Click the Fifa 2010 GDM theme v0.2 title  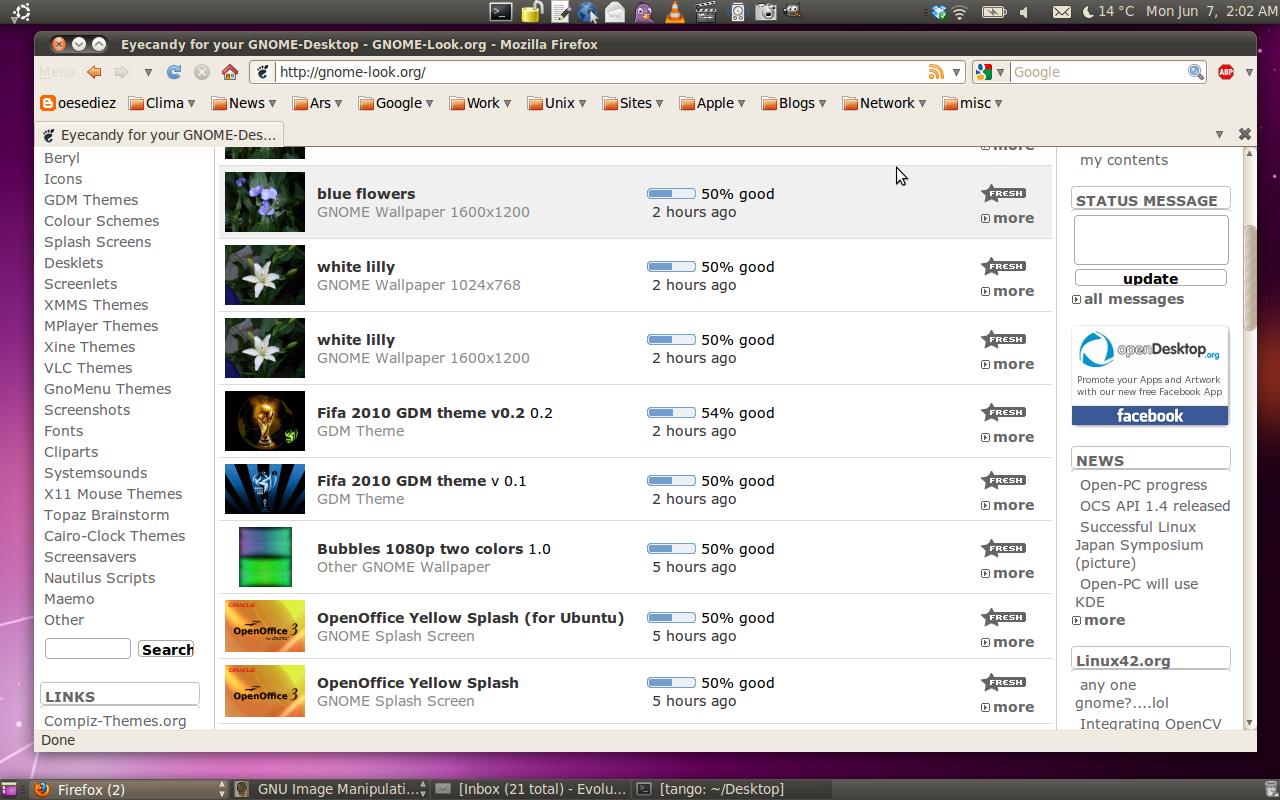click(x=421, y=413)
